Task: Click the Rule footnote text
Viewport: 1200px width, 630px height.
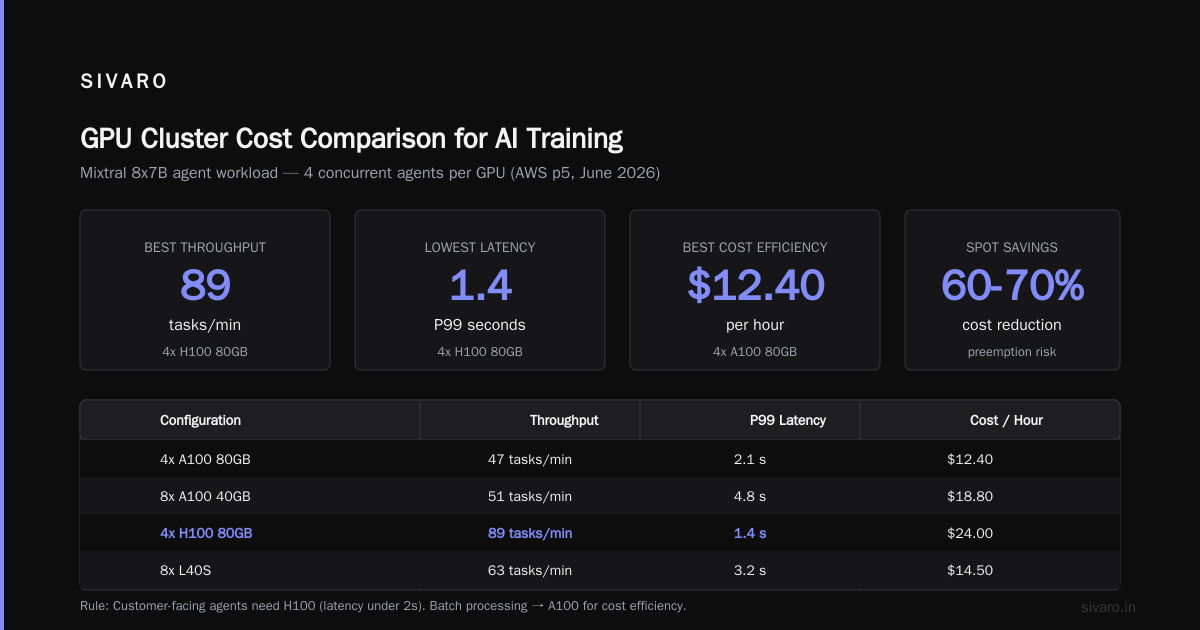Action: point(383,606)
